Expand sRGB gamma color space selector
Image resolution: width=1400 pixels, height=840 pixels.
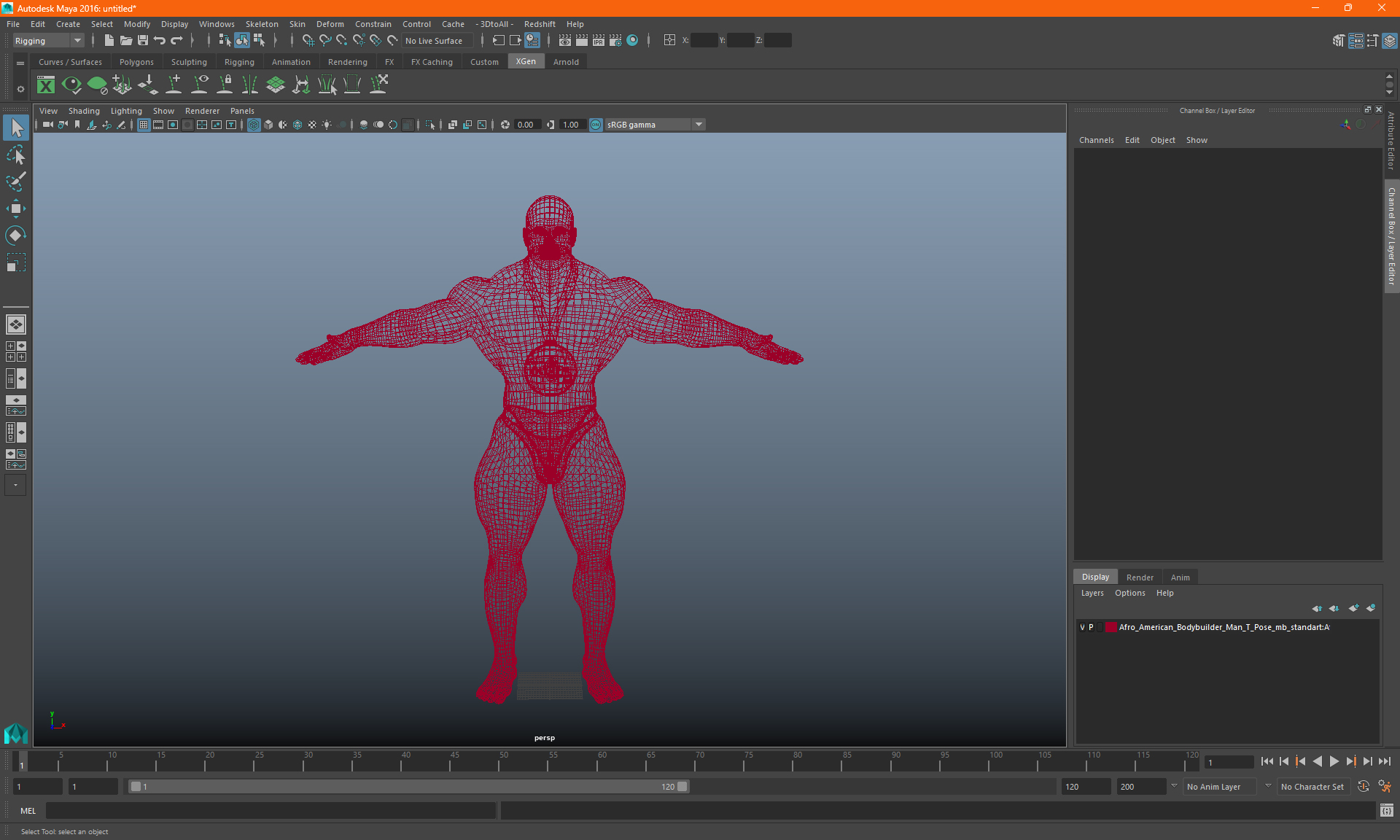(700, 124)
